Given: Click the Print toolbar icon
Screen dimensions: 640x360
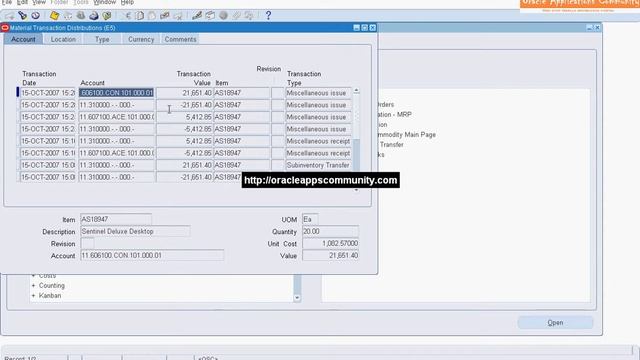Looking at the screenshot, I should click(94, 16).
